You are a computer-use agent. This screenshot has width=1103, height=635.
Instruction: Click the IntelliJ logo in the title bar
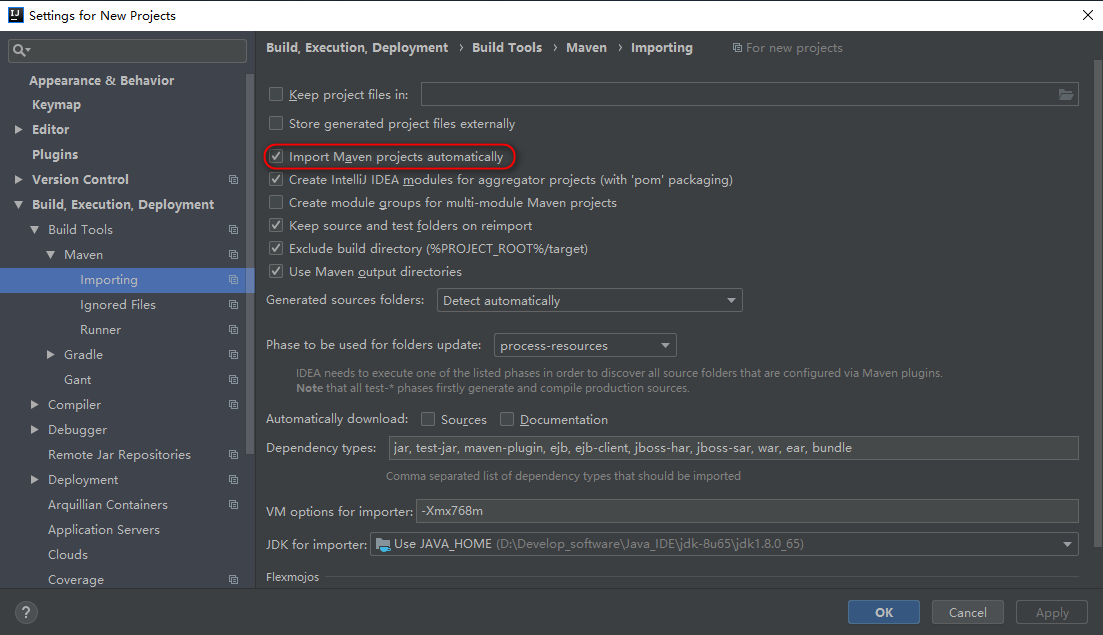click(15, 15)
